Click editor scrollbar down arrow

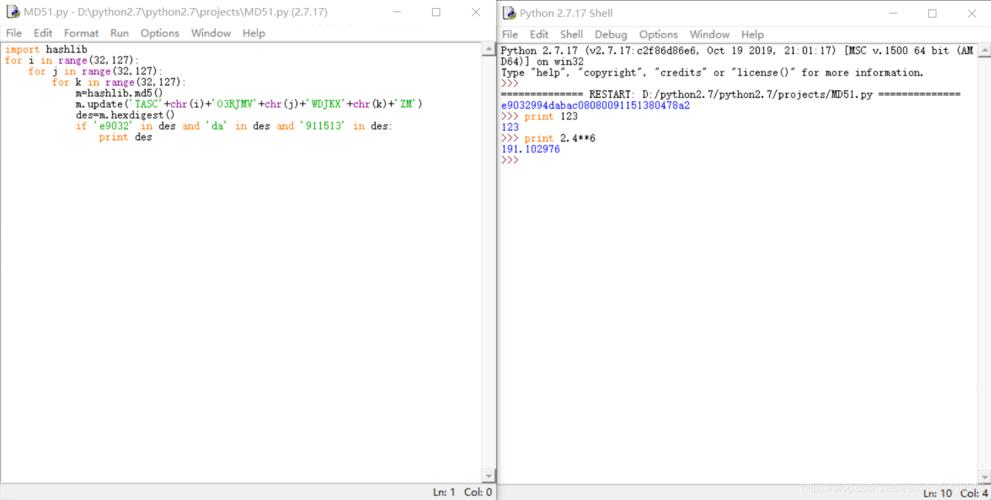pos(488,475)
